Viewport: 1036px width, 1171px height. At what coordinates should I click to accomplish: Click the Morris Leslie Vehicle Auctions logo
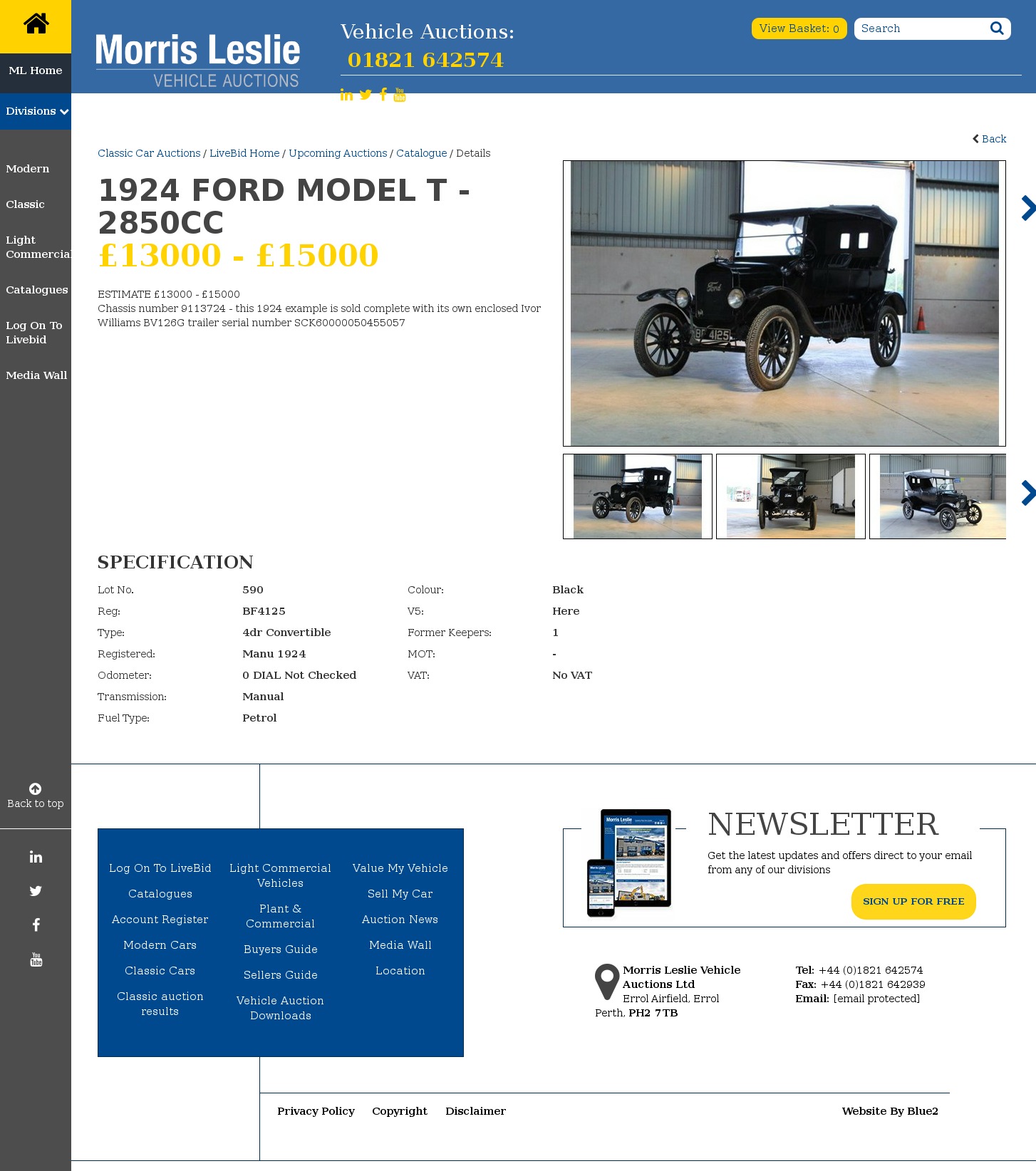(x=198, y=61)
